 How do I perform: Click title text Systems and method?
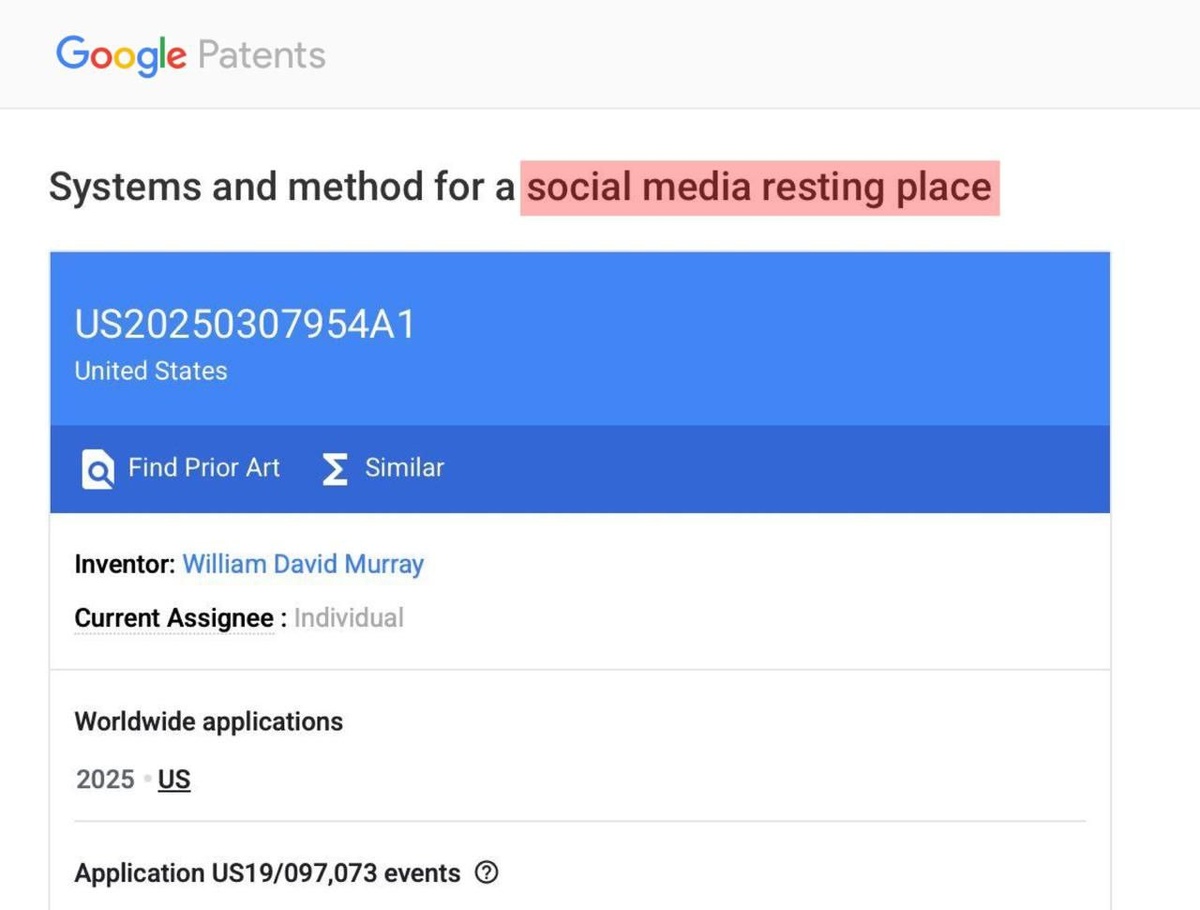(x=282, y=187)
